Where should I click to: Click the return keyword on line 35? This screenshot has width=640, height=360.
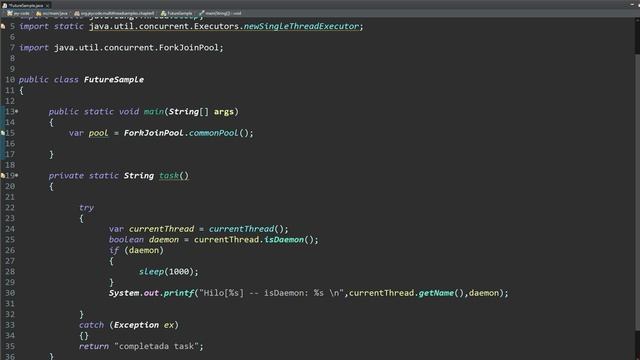coord(94,346)
